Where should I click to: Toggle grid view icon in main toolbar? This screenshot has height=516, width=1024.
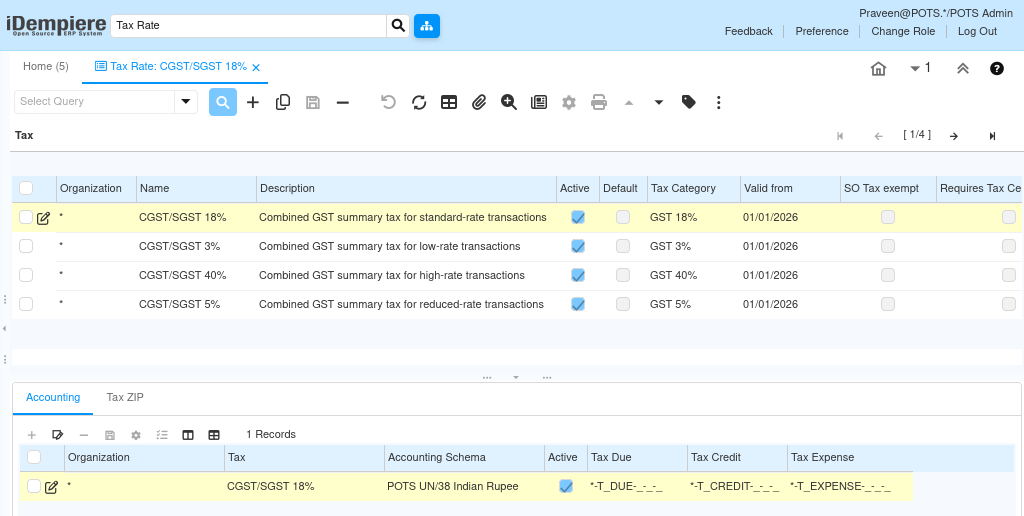(x=449, y=102)
